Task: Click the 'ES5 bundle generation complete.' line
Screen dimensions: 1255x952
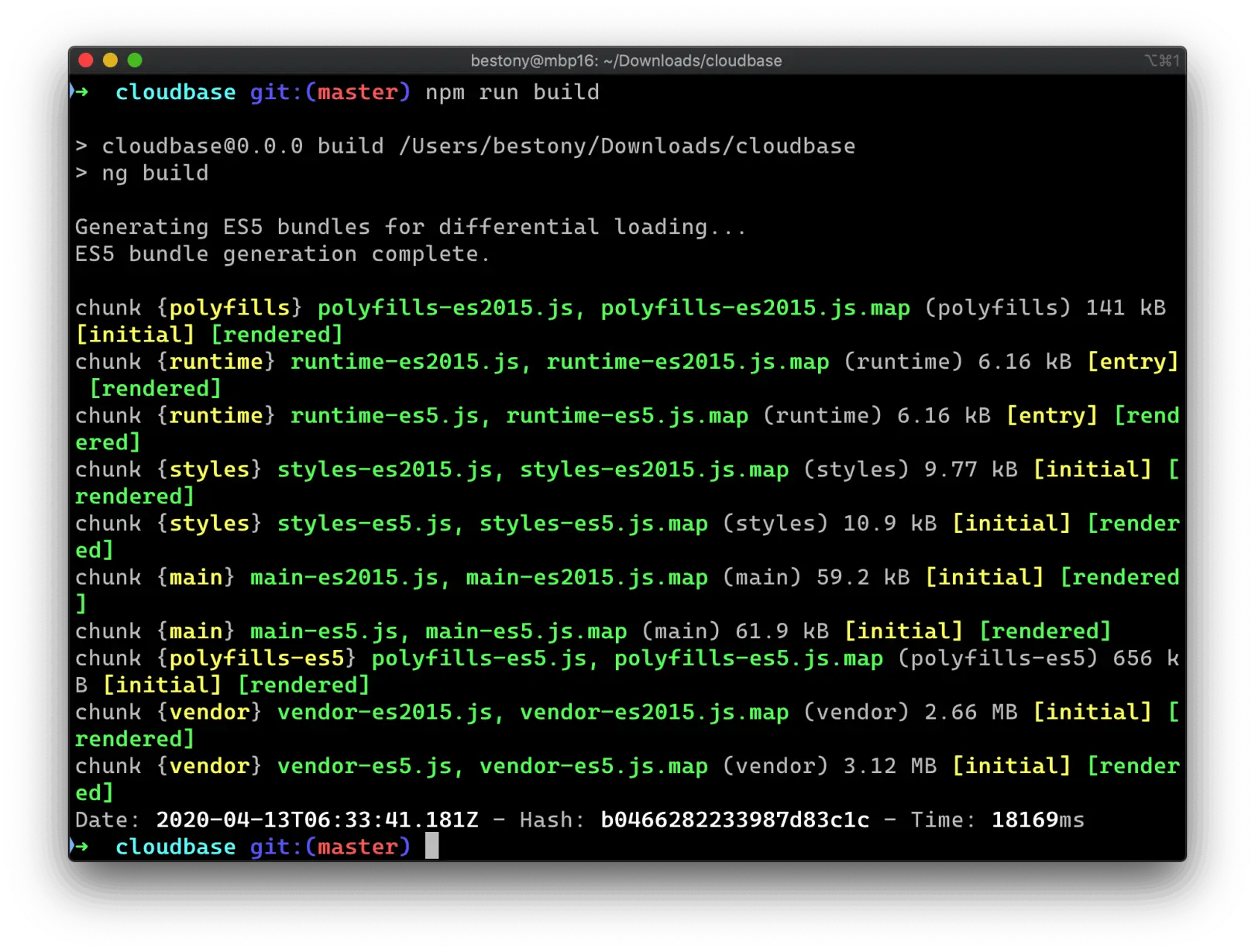Action: pyautogui.click(x=283, y=254)
